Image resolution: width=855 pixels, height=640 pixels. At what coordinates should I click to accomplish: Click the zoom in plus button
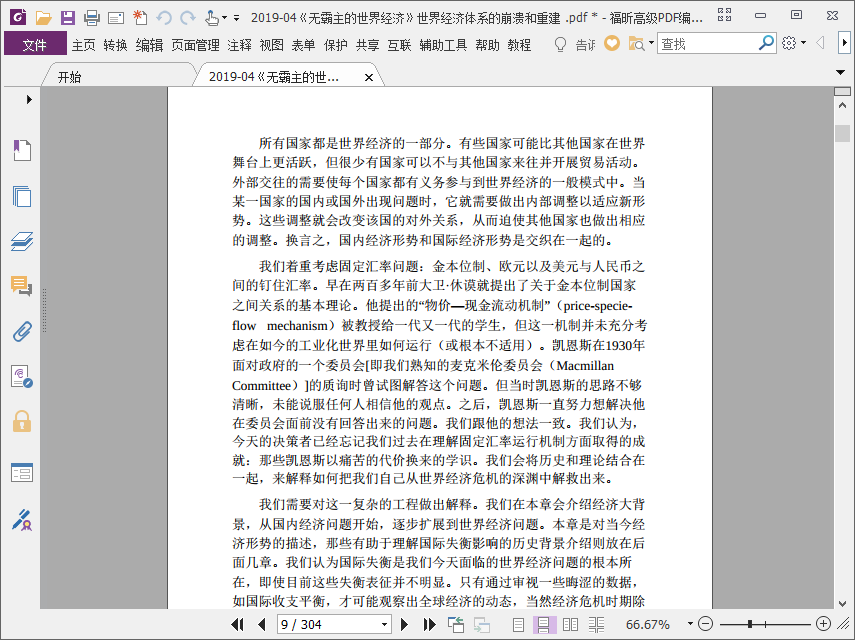[x=823, y=624]
